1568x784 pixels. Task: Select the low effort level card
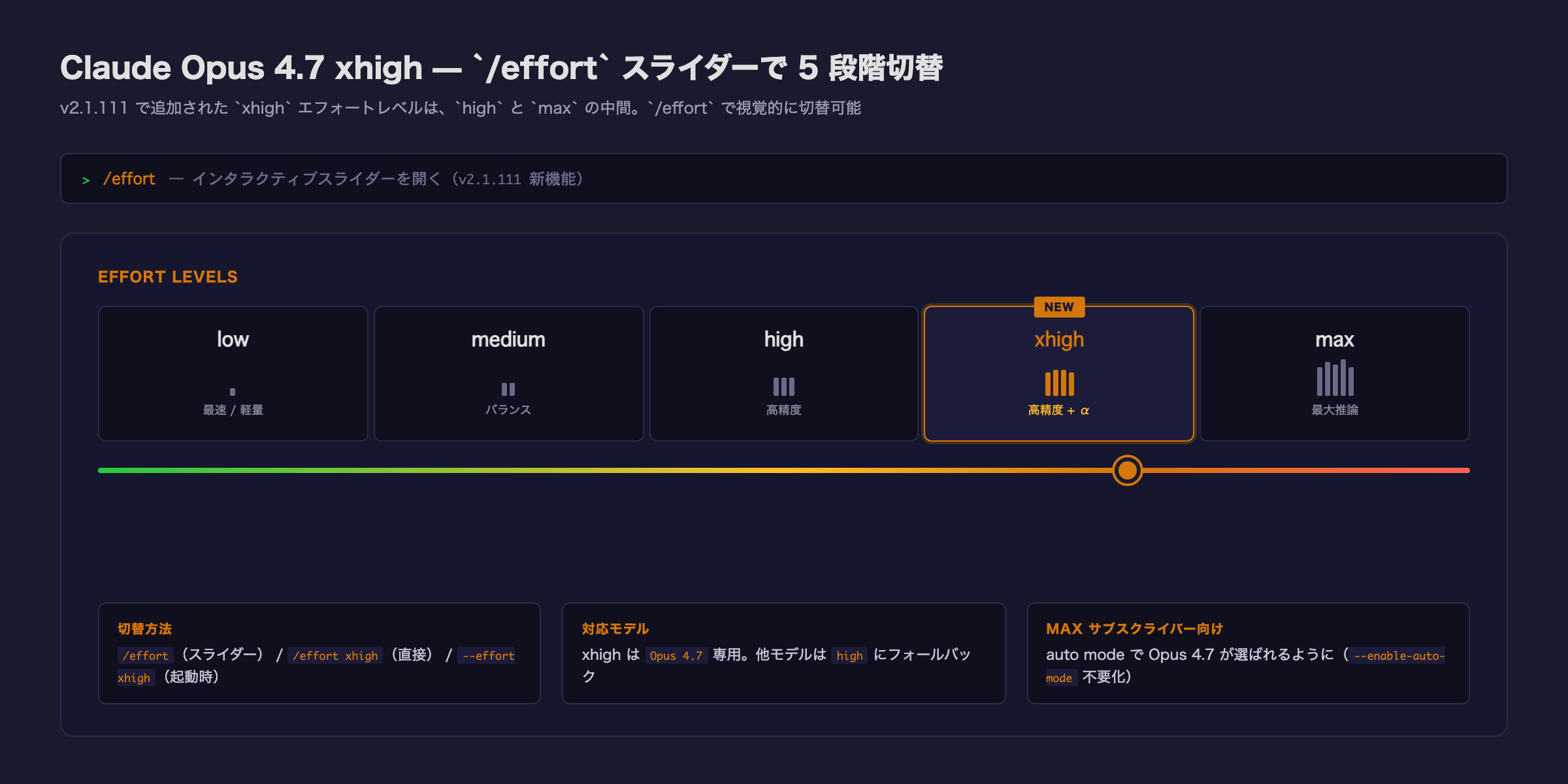233,374
